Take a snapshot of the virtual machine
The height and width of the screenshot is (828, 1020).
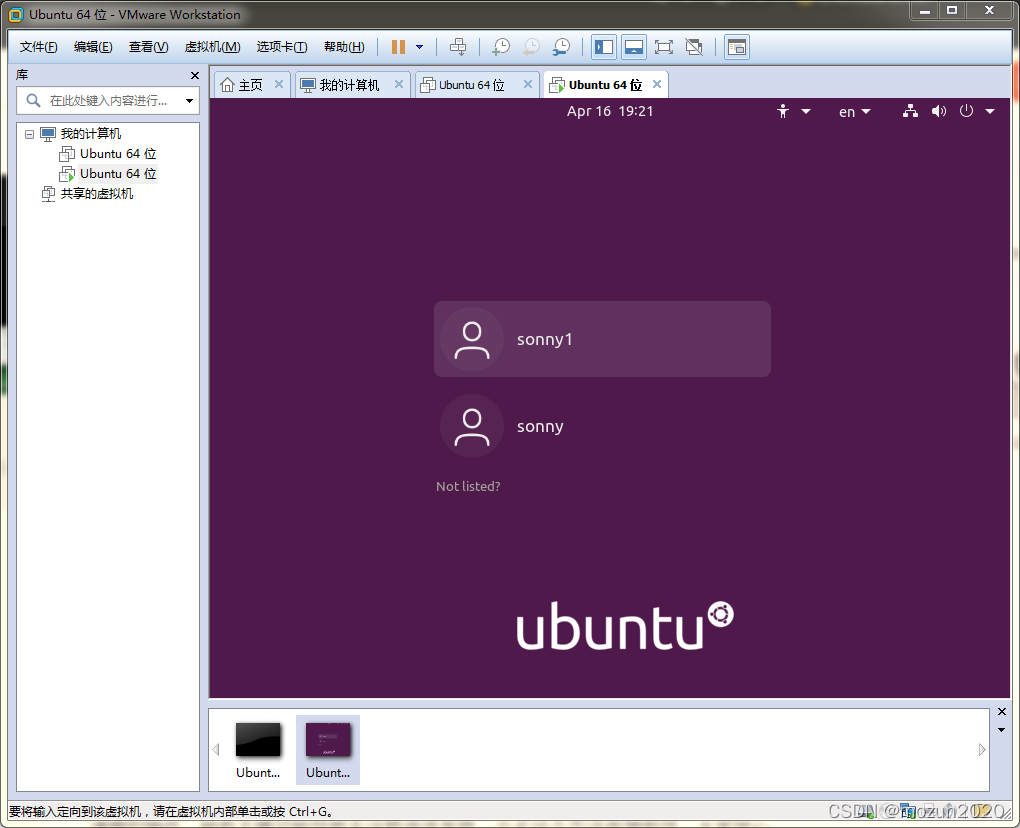pyautogui.click(x=501, y=46)
